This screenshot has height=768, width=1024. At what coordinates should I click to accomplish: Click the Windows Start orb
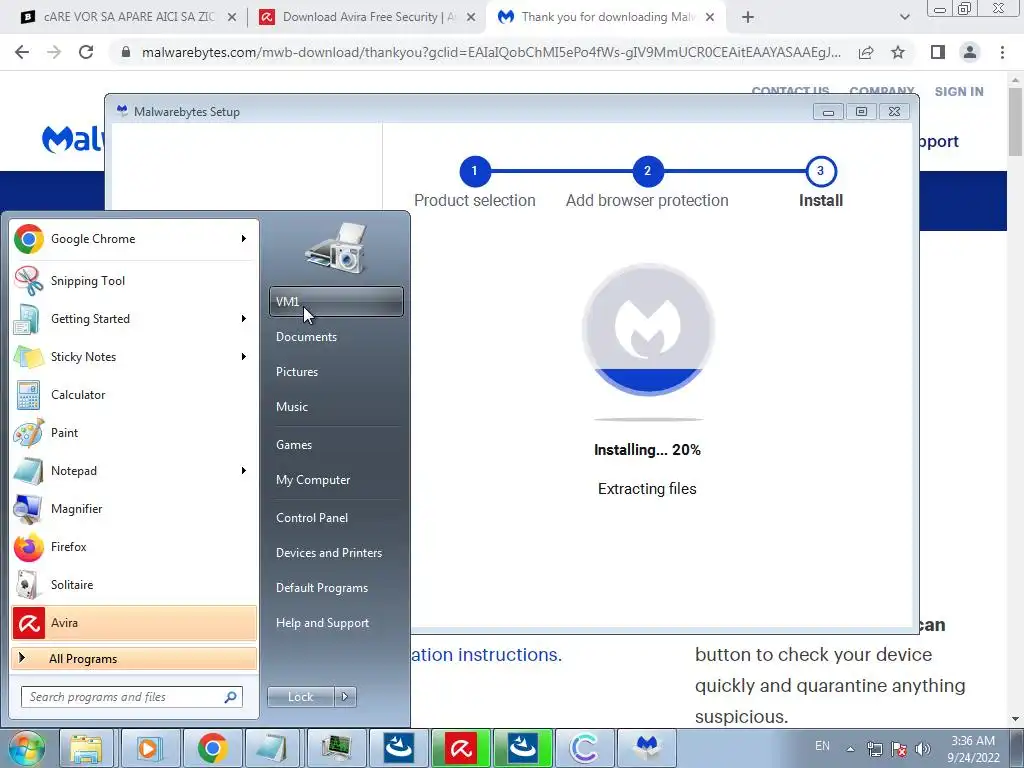click(x=26, y=748)
